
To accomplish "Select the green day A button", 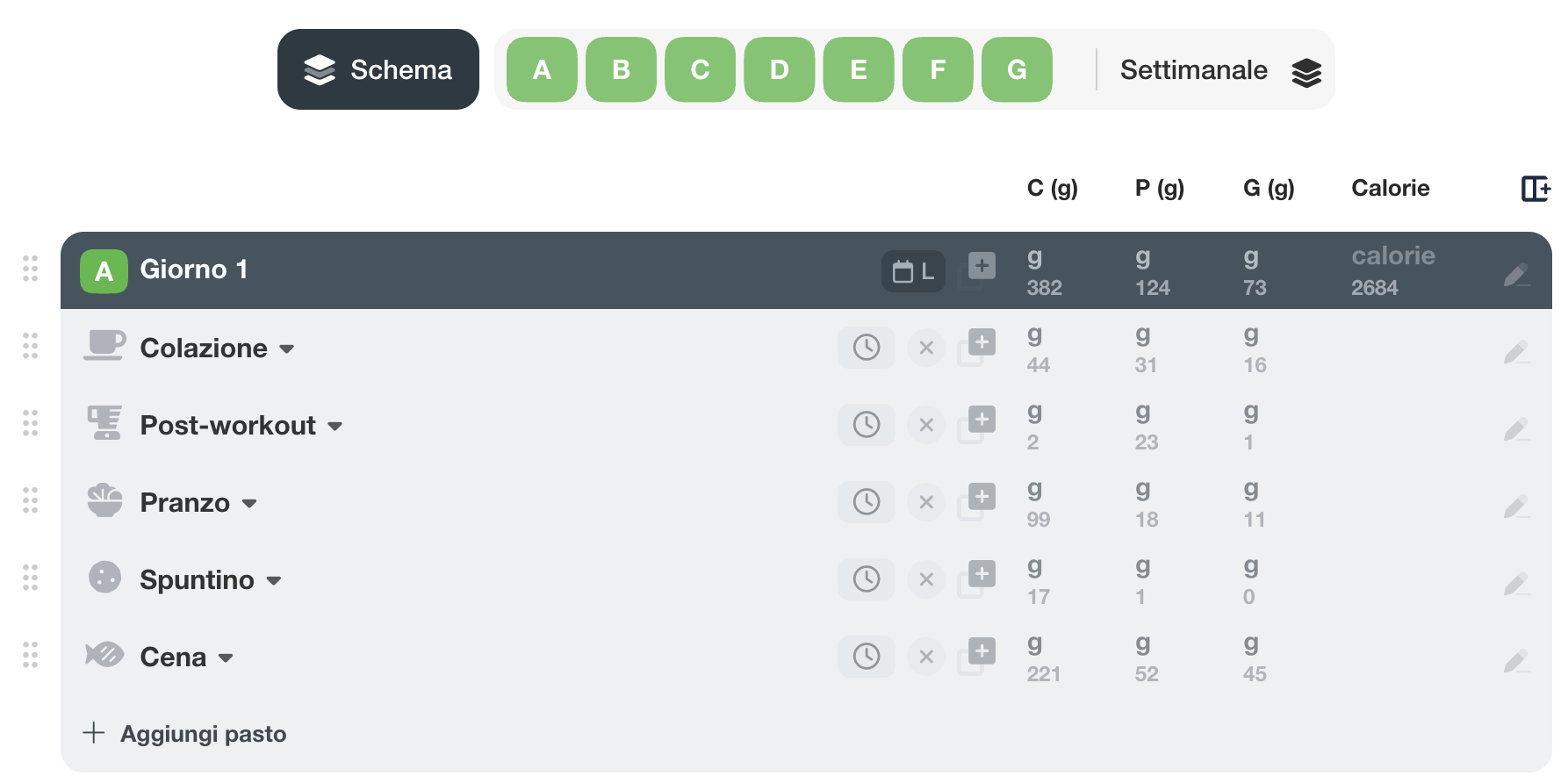I will [x=542, y=69].
